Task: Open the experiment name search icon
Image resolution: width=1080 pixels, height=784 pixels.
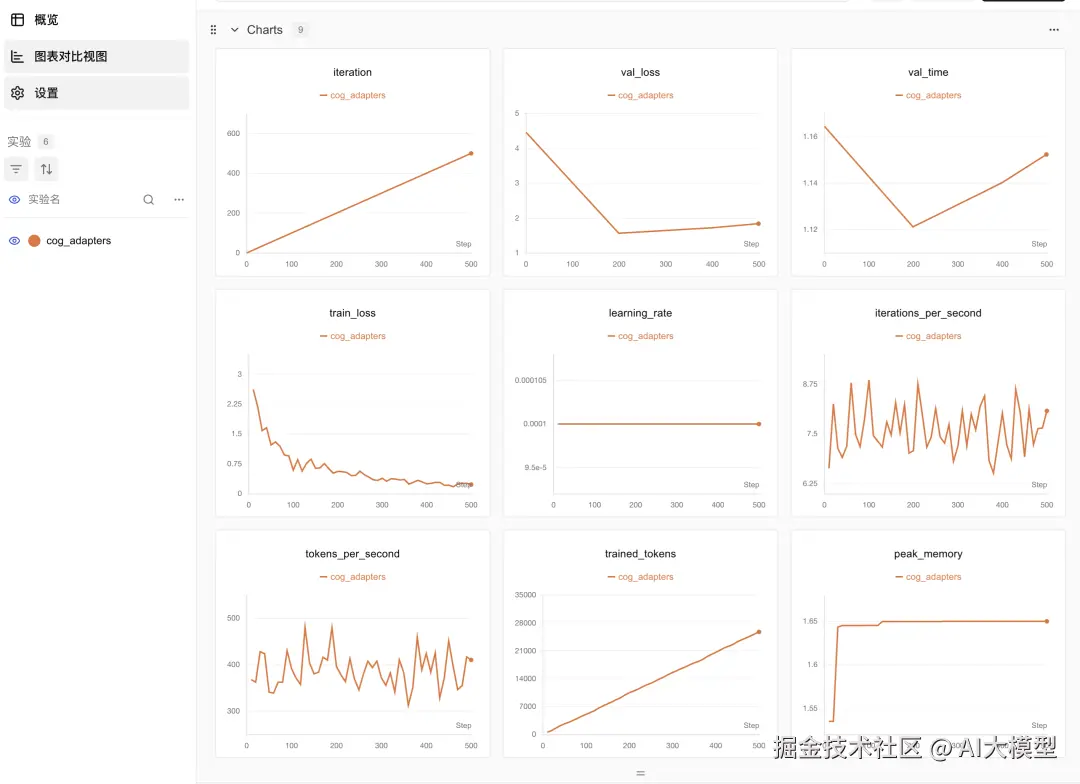Action: coord(148,200)
